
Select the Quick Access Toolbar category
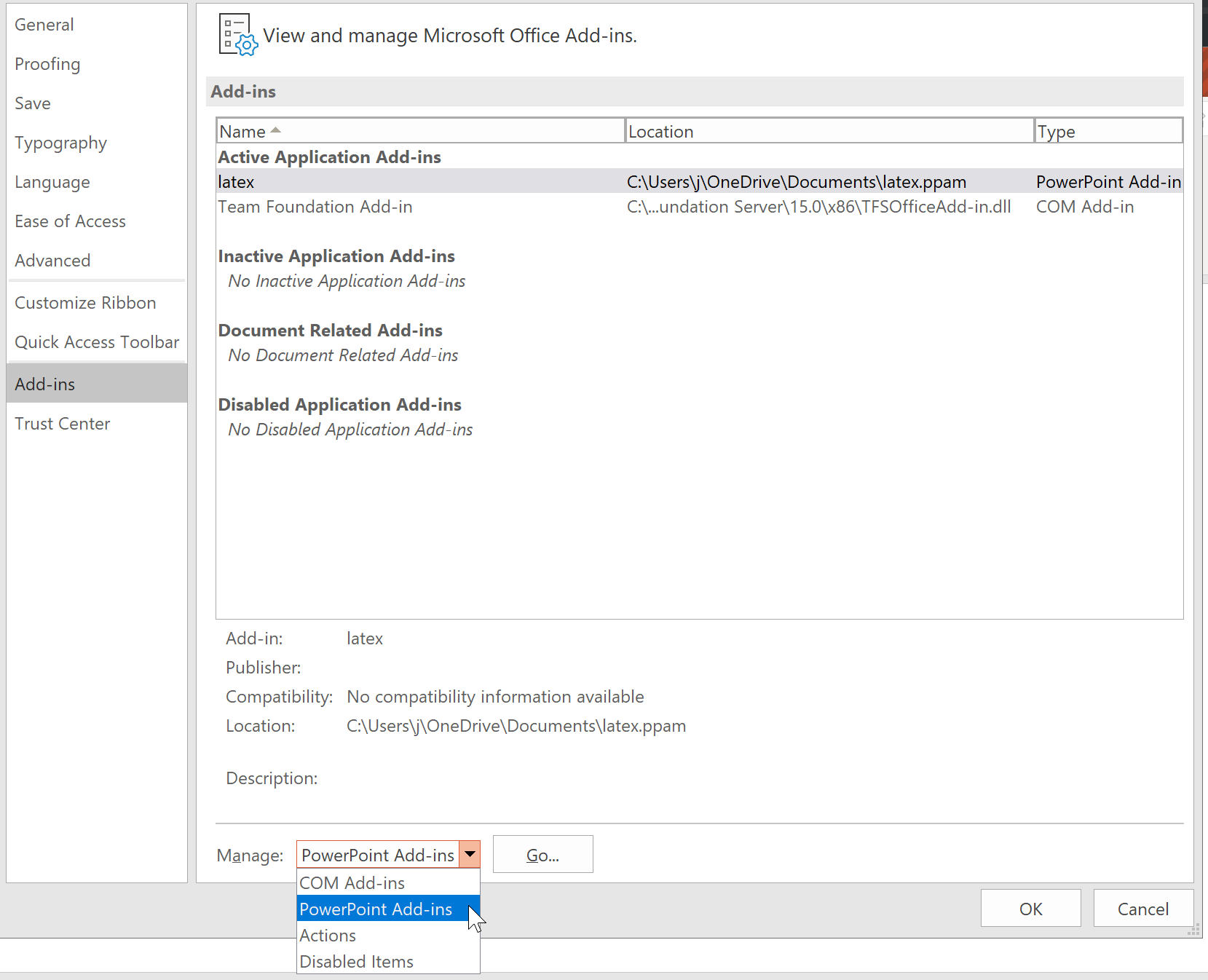click(x=97, y=342)
